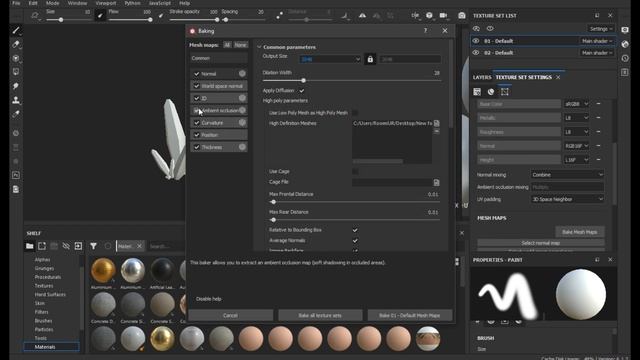The image size is (640, 360).
Task: Open the Mode menu
Action: click(52, 3)
